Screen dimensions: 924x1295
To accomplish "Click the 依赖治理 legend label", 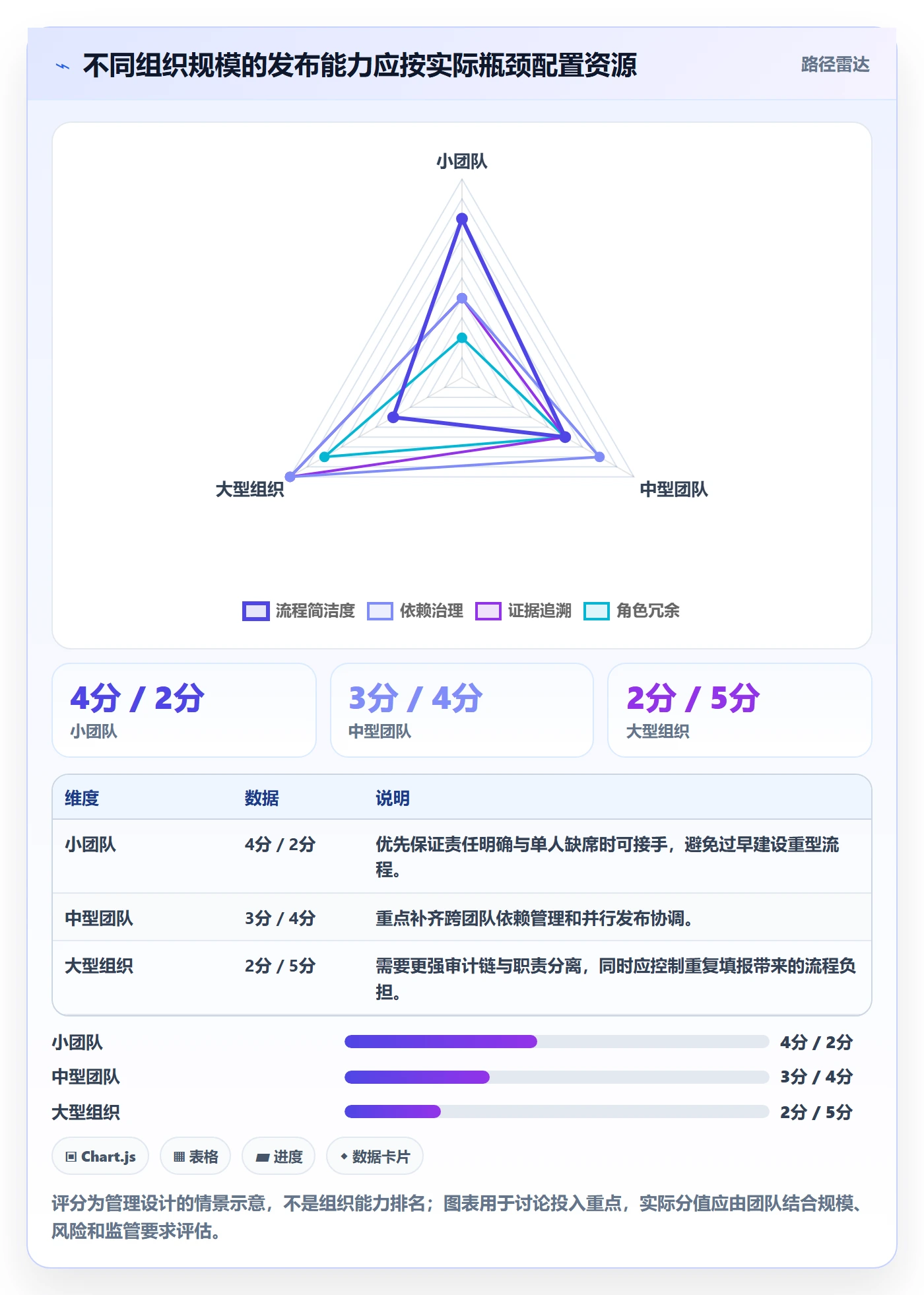I will 431,611.
